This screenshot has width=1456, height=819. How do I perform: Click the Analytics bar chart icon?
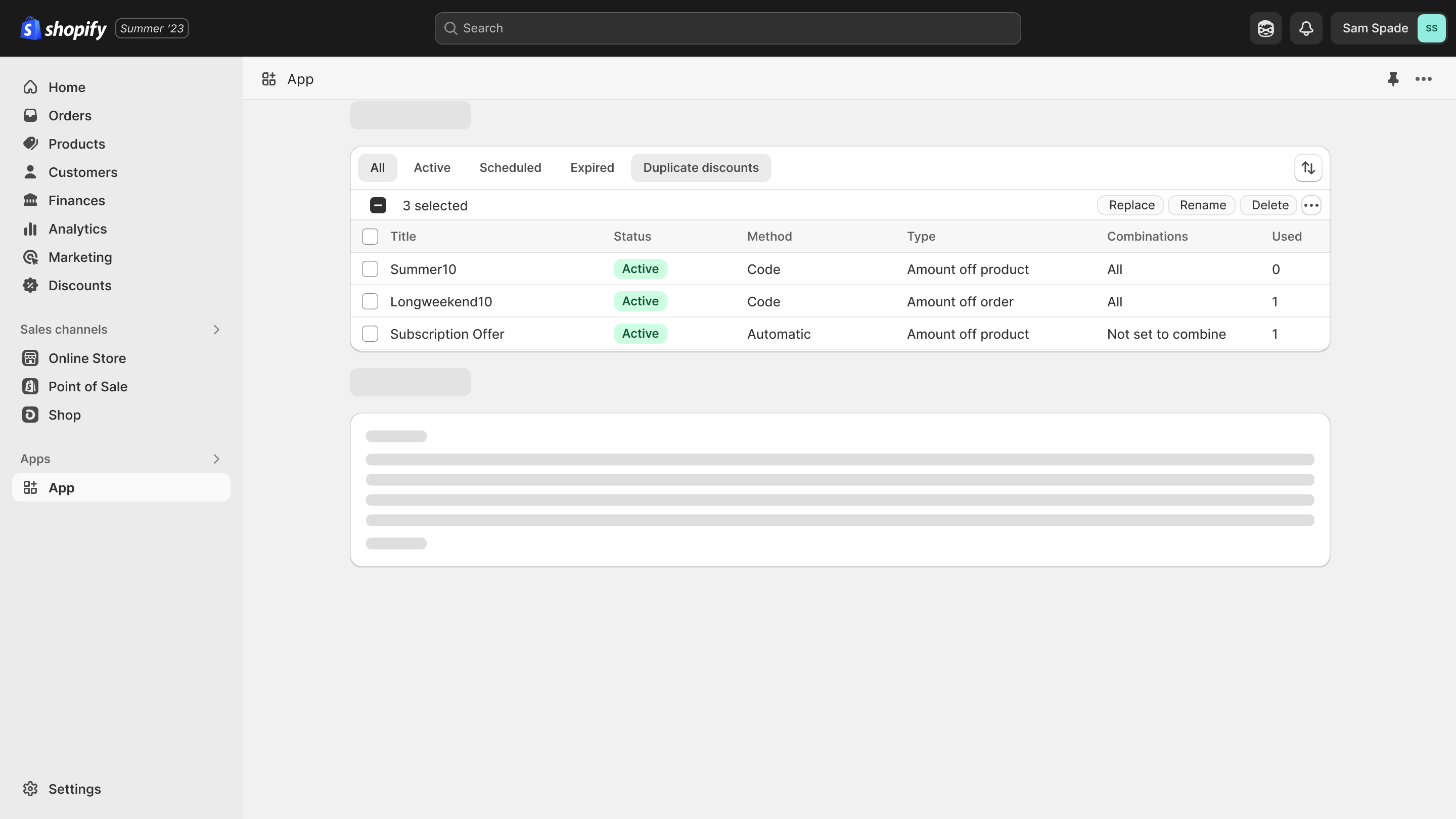[30, 229]
